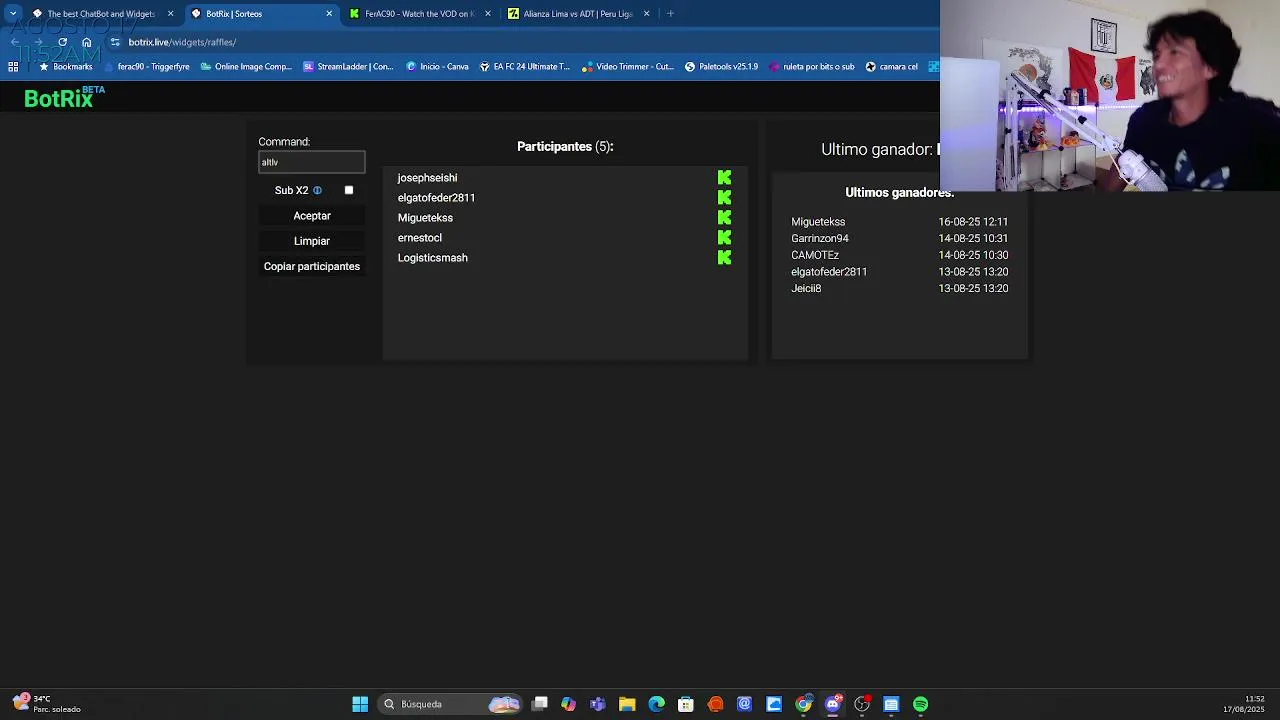This screenshot has height=720, width=1280.
Task: Open the weather widget showing 34°C
Action: click(47, 704)
